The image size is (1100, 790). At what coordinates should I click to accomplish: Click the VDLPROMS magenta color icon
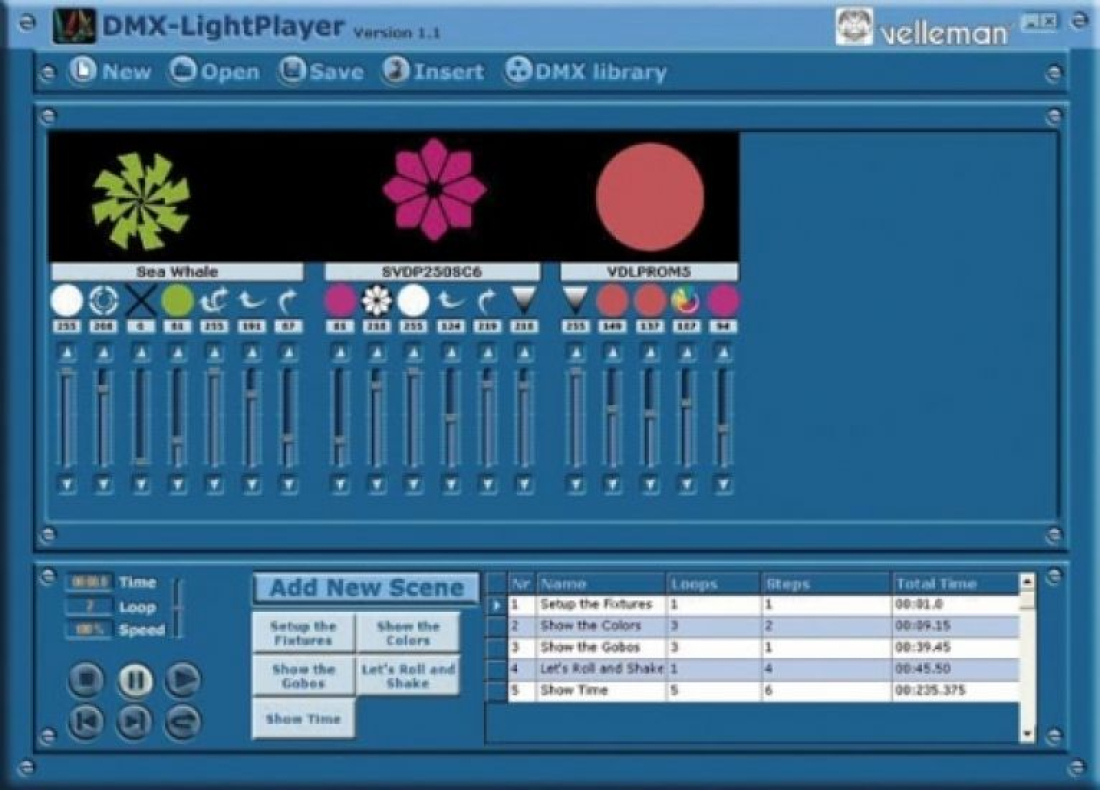(x=723, y=301)
